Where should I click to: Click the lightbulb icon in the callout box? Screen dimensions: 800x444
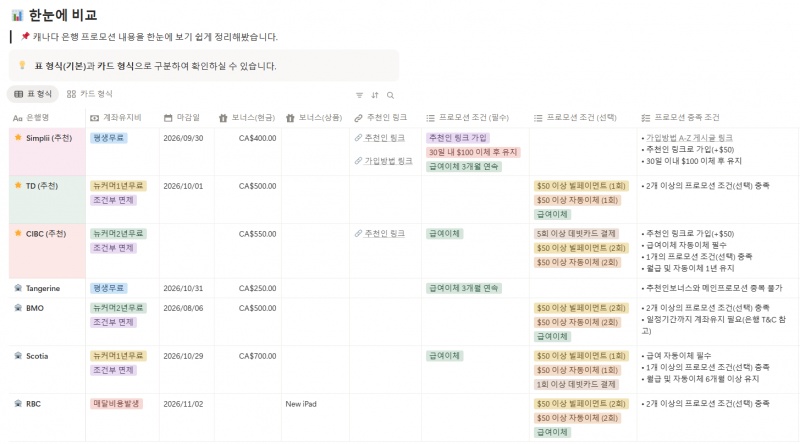point(22,65)
